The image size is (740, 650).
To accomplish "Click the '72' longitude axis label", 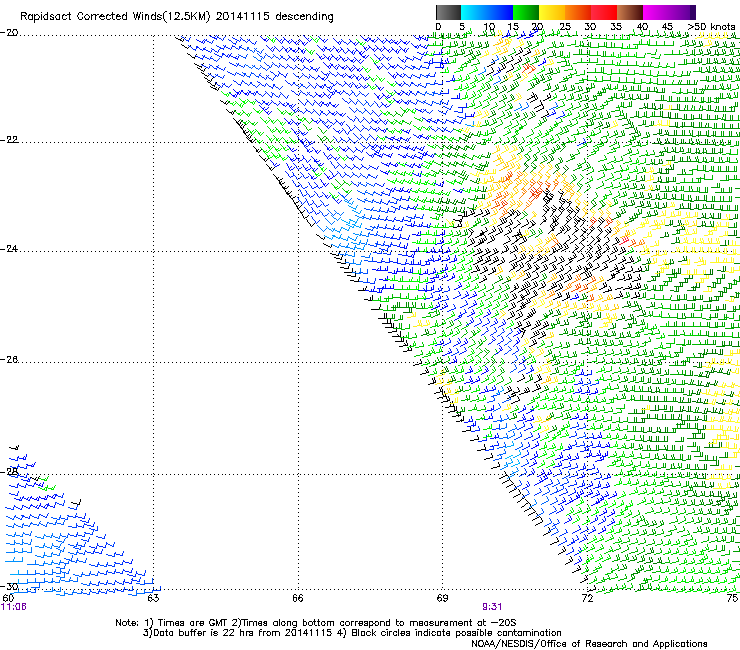I will (x=587, y=598).
